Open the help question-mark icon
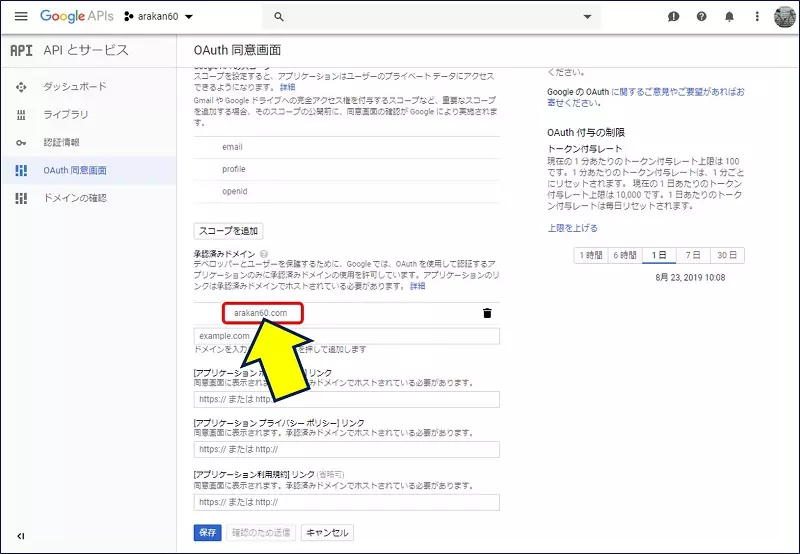Viewport: 800px width, 554px height. tap(702, 16)
